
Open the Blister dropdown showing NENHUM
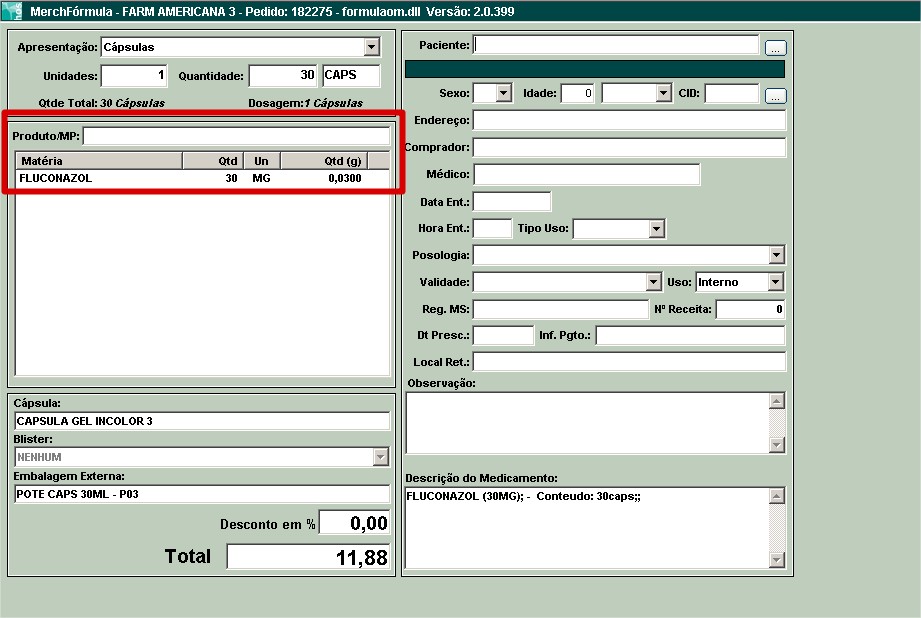[380, 457]
